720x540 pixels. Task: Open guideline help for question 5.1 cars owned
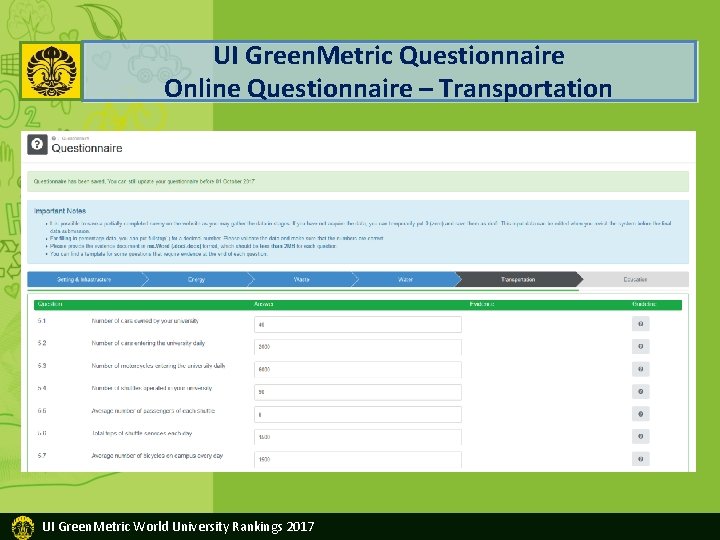point(641,324)
